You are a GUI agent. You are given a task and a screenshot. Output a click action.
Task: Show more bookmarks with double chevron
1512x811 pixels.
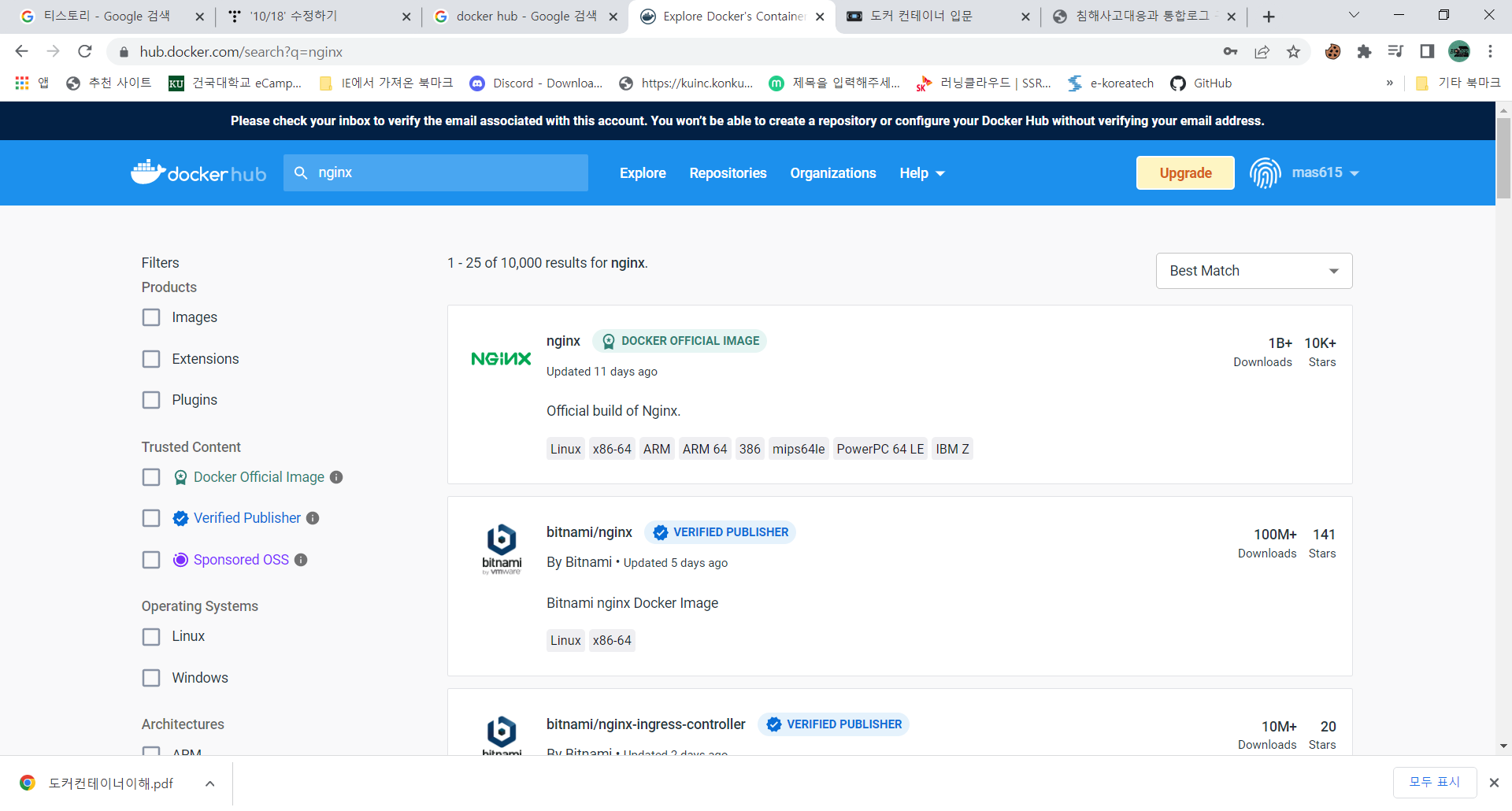(x=1390, y=83)
